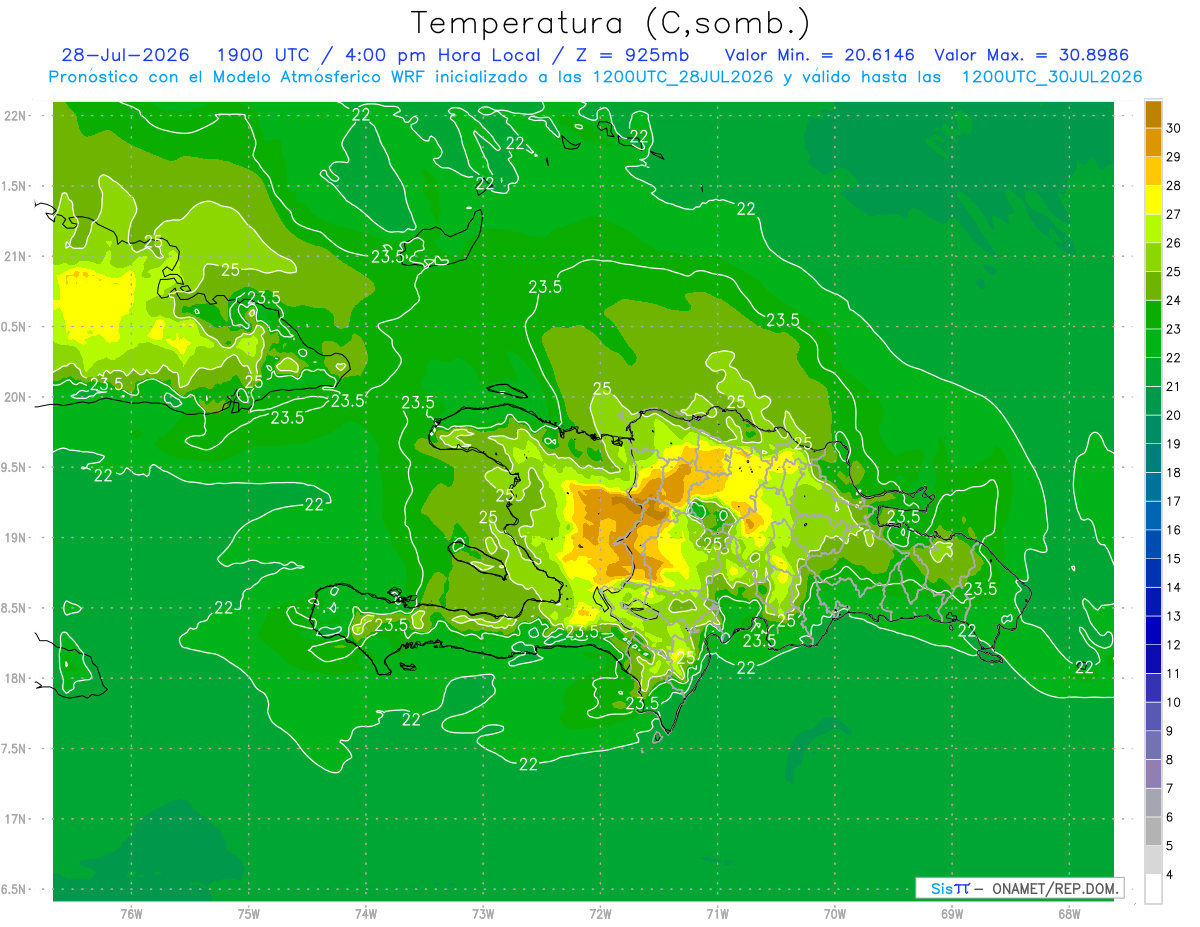1200x927 pixels.
Task: Click the '69W' longitude axis label
Action: tap(952, 914)
